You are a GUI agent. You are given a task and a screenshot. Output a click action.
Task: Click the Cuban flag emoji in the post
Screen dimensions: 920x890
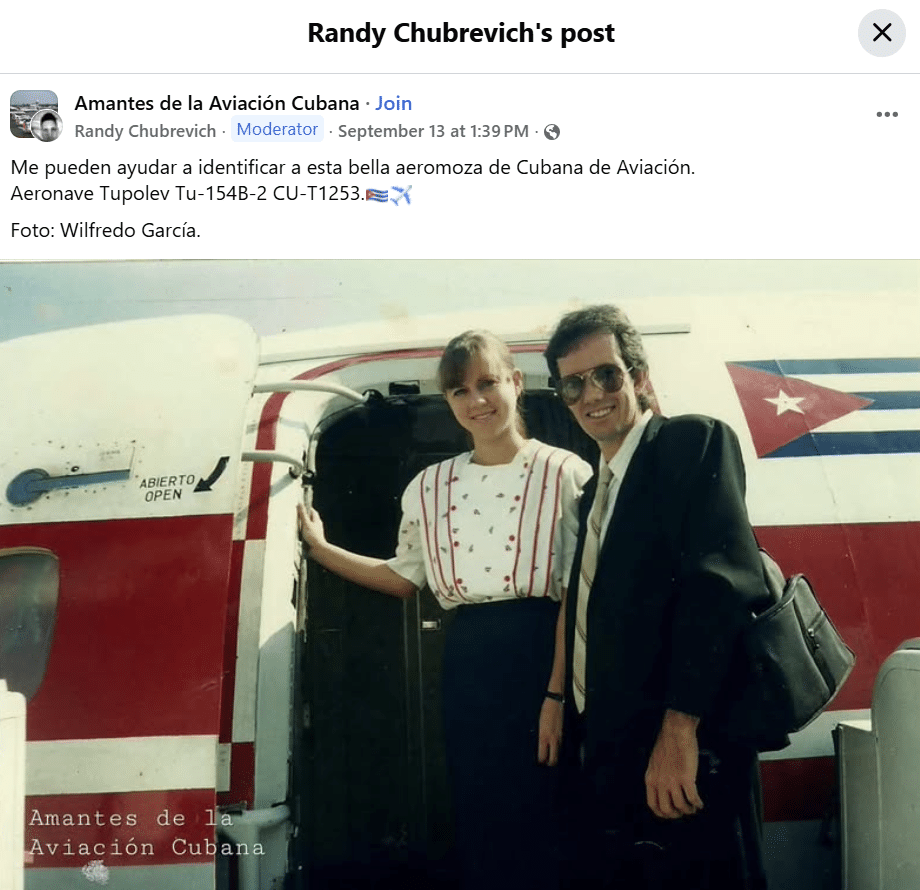(x=377, y=195)
